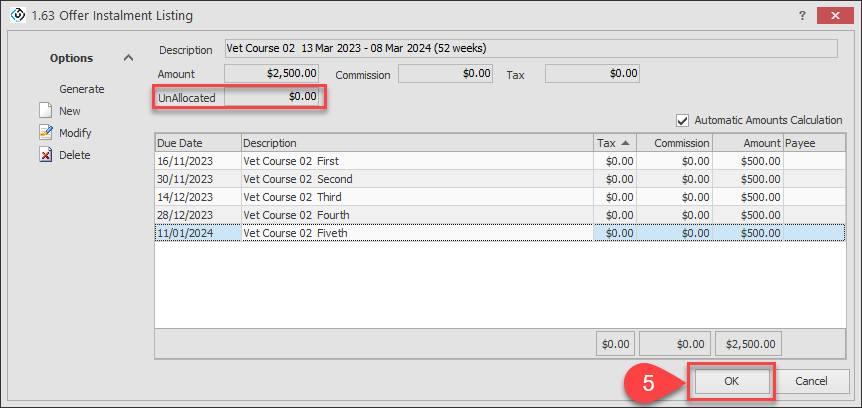The width and height of the screenshot is (862, 408).
Task: Toggle Automatic Amounts Calculation checkbox
Action: 684,120
